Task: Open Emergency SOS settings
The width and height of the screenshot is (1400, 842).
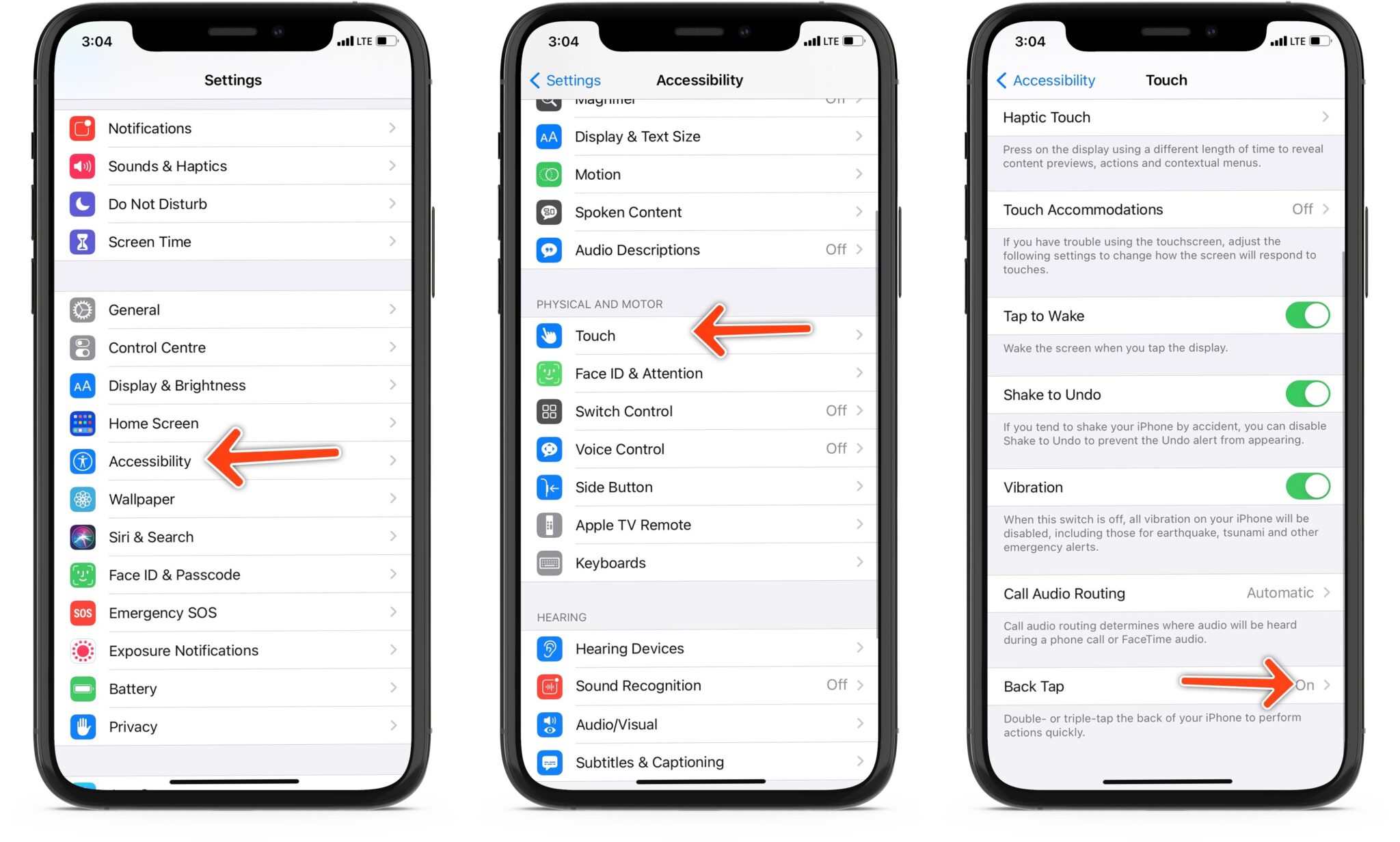Action: pos(231,612)
